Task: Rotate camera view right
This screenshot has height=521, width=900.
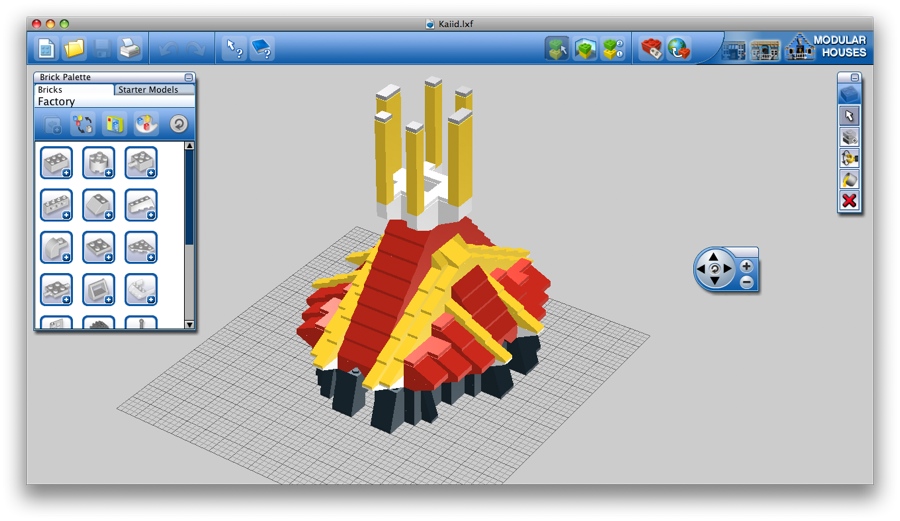Action: pos(727,268)
